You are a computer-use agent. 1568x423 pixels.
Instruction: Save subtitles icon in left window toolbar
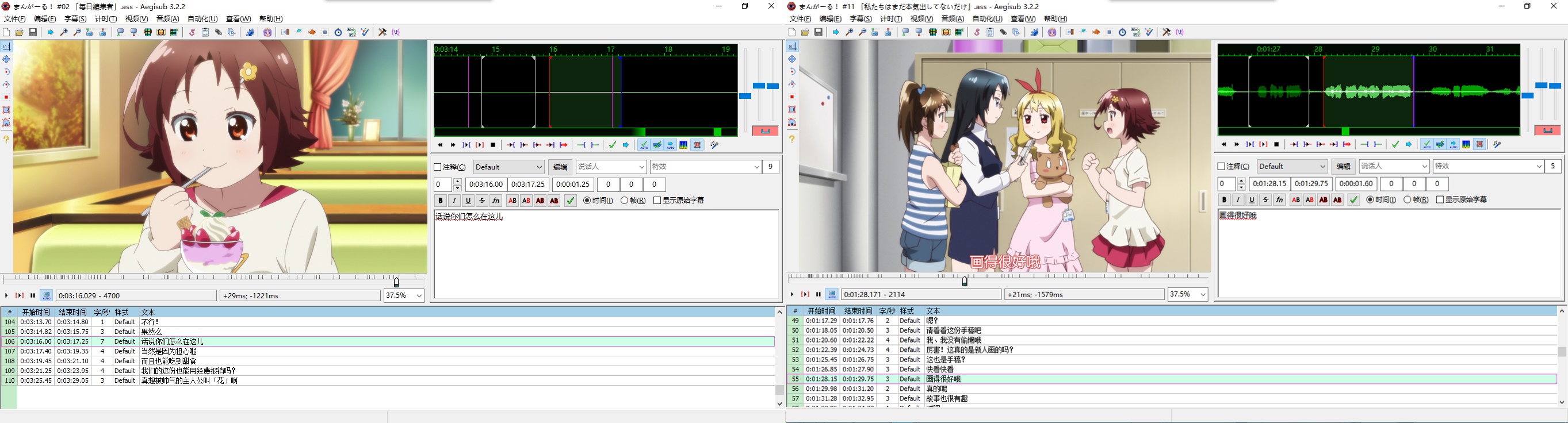click(x=33, y=32)
